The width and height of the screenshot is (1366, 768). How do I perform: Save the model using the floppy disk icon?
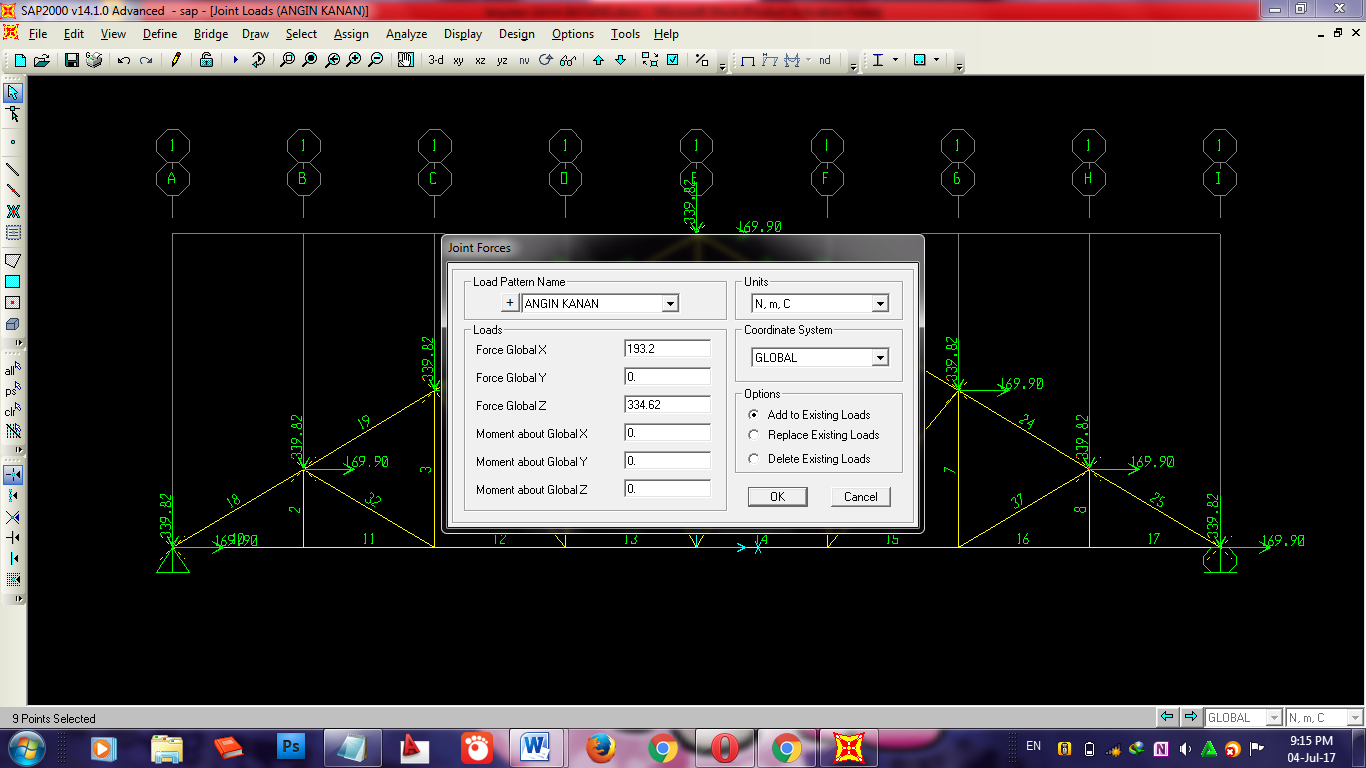pos(72,60)
